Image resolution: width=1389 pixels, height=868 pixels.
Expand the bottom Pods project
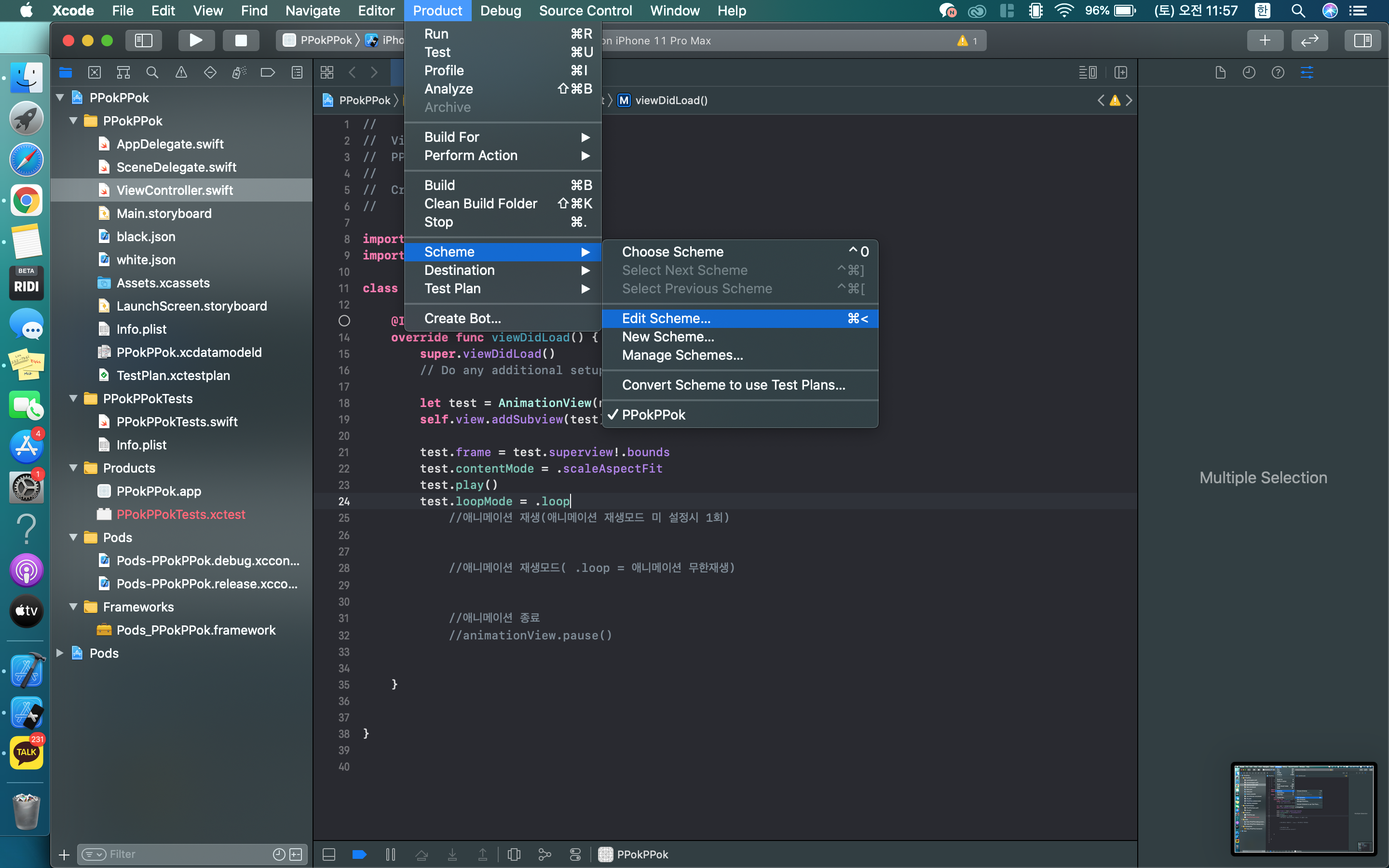coord(60,653)
